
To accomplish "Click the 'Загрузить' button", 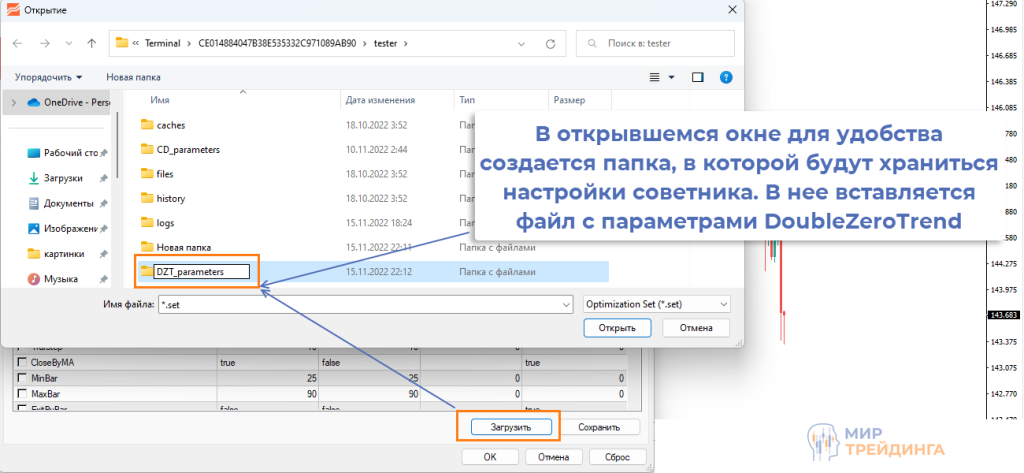I will pos(511,427).
